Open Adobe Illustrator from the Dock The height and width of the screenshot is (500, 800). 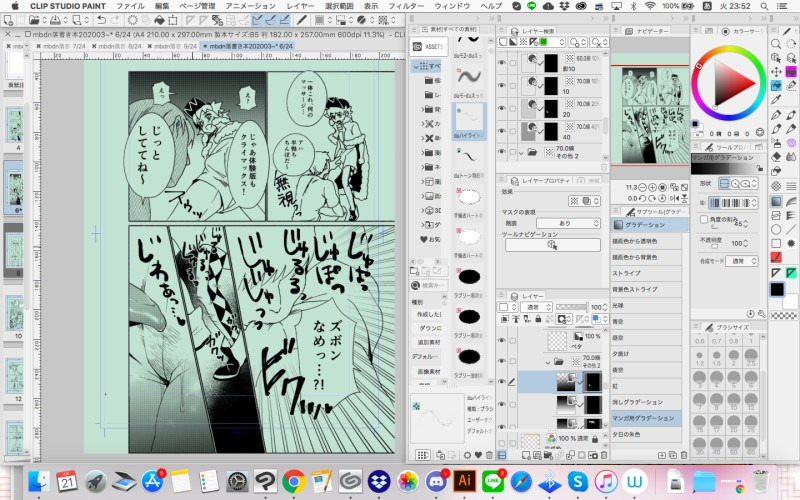coord(464,481)
